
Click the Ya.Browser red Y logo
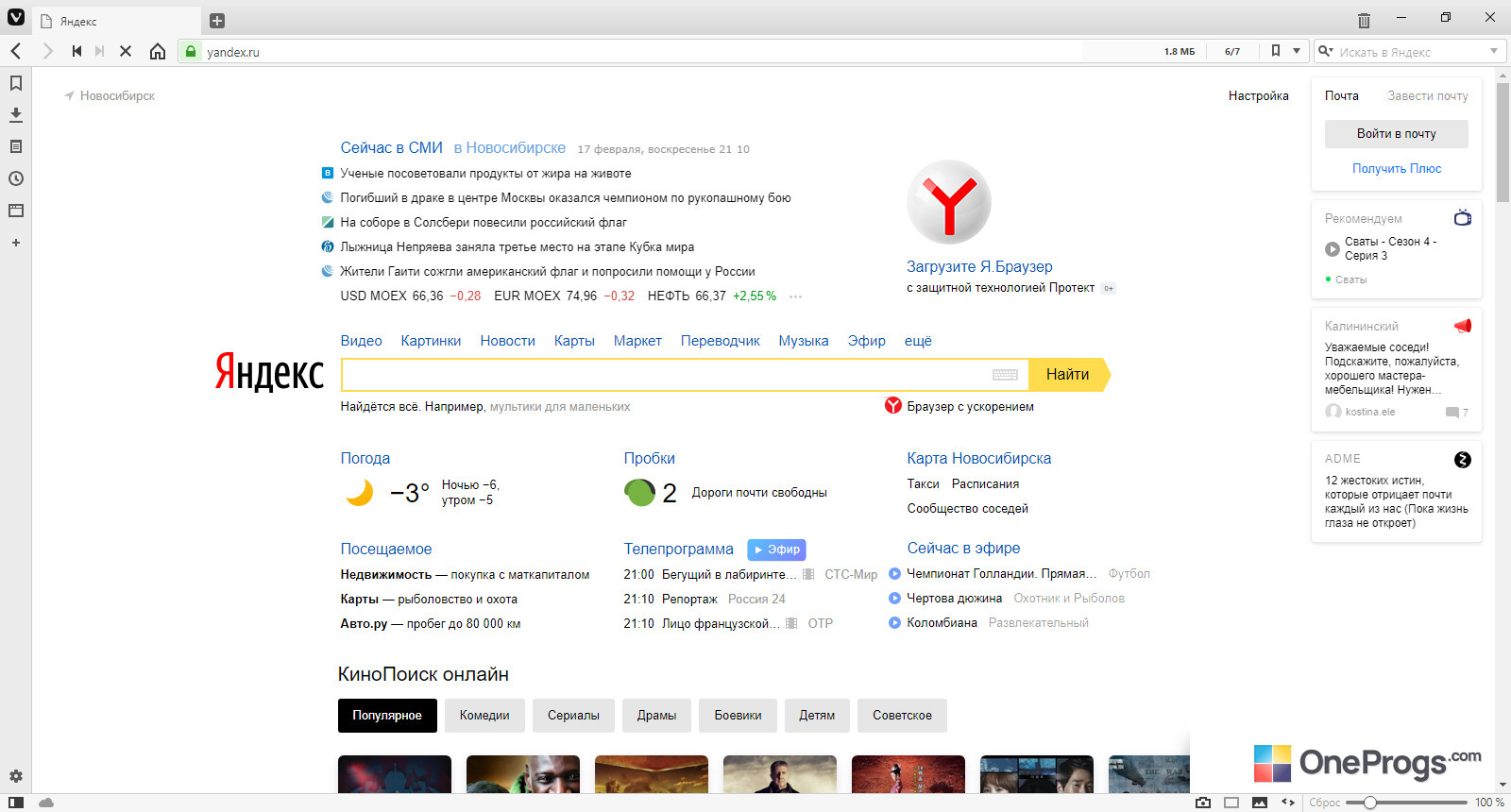pyautogui.click(x=949, y=202)
